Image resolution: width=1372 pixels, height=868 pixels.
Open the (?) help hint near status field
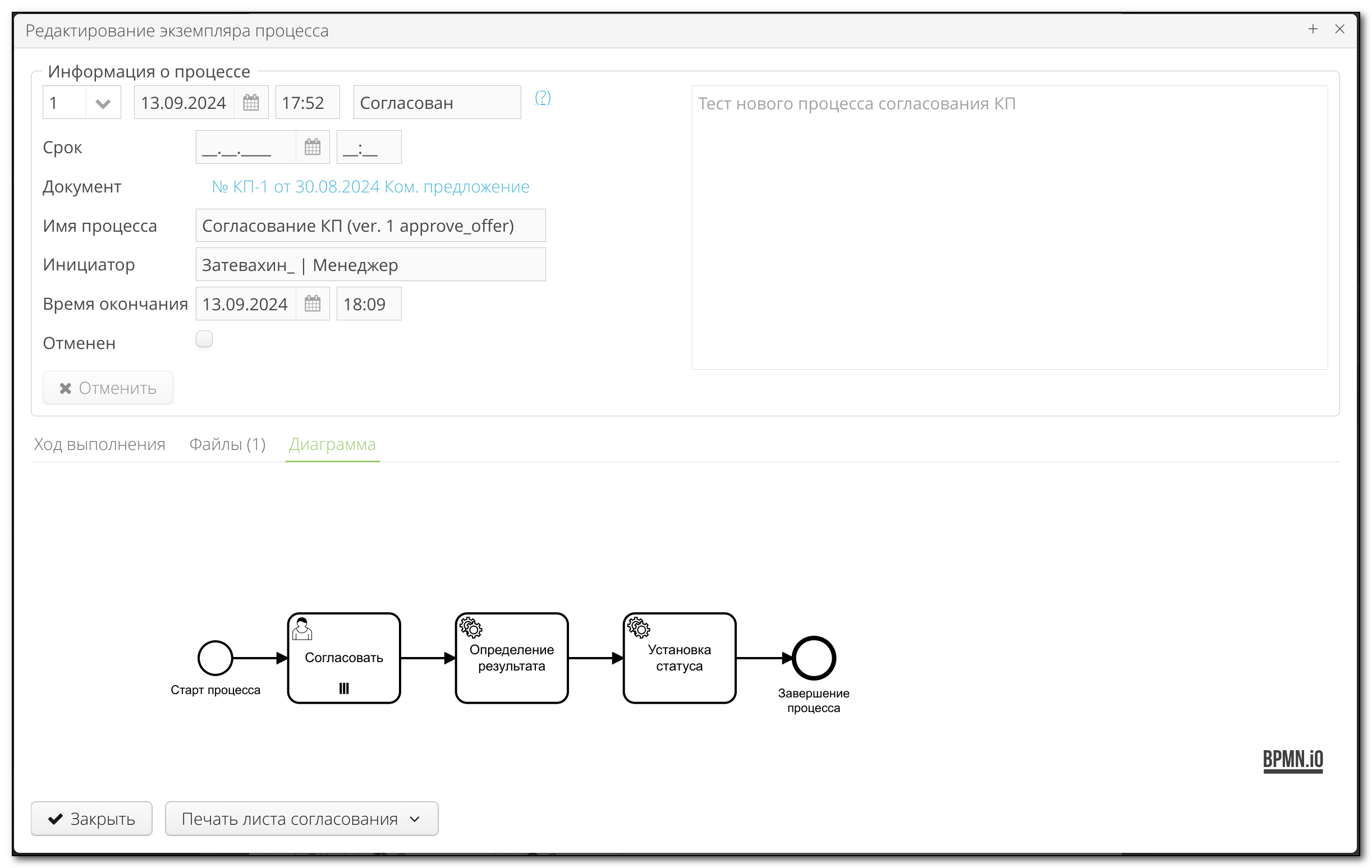coord(543,98)
